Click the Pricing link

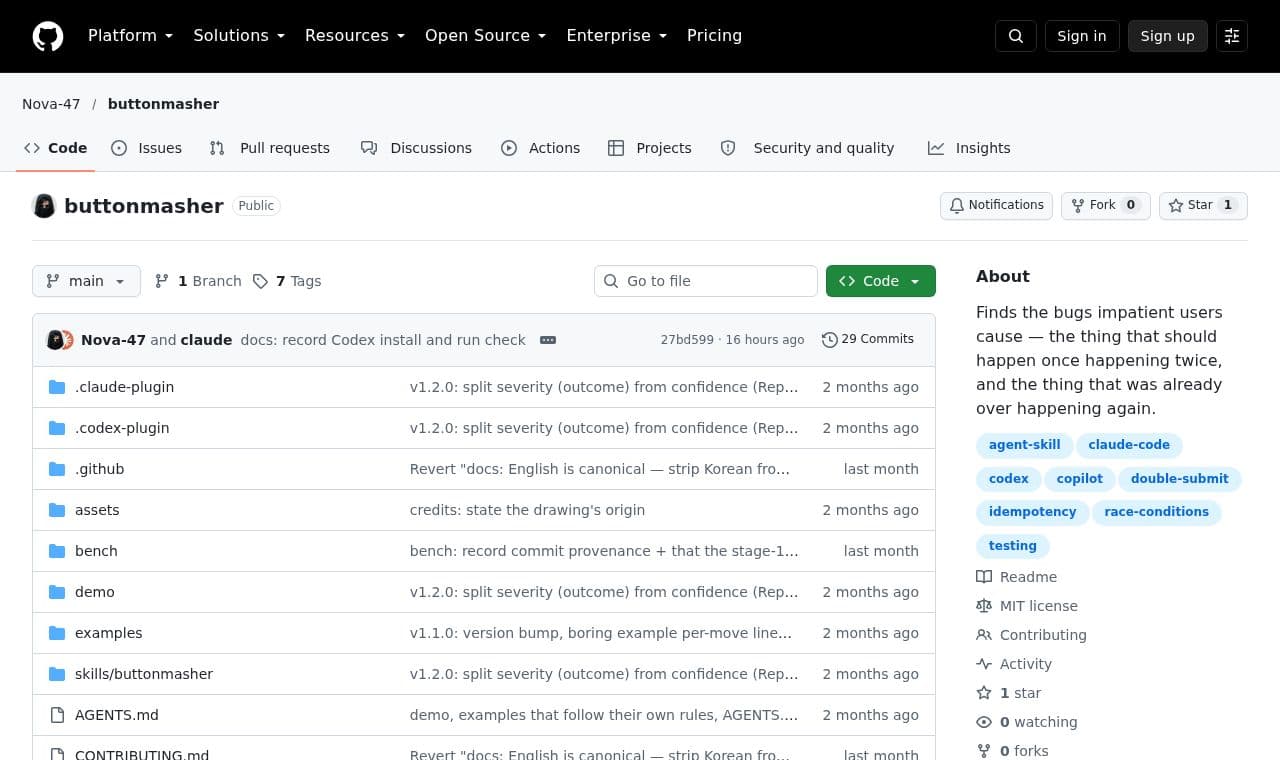[x=714, y=36]
